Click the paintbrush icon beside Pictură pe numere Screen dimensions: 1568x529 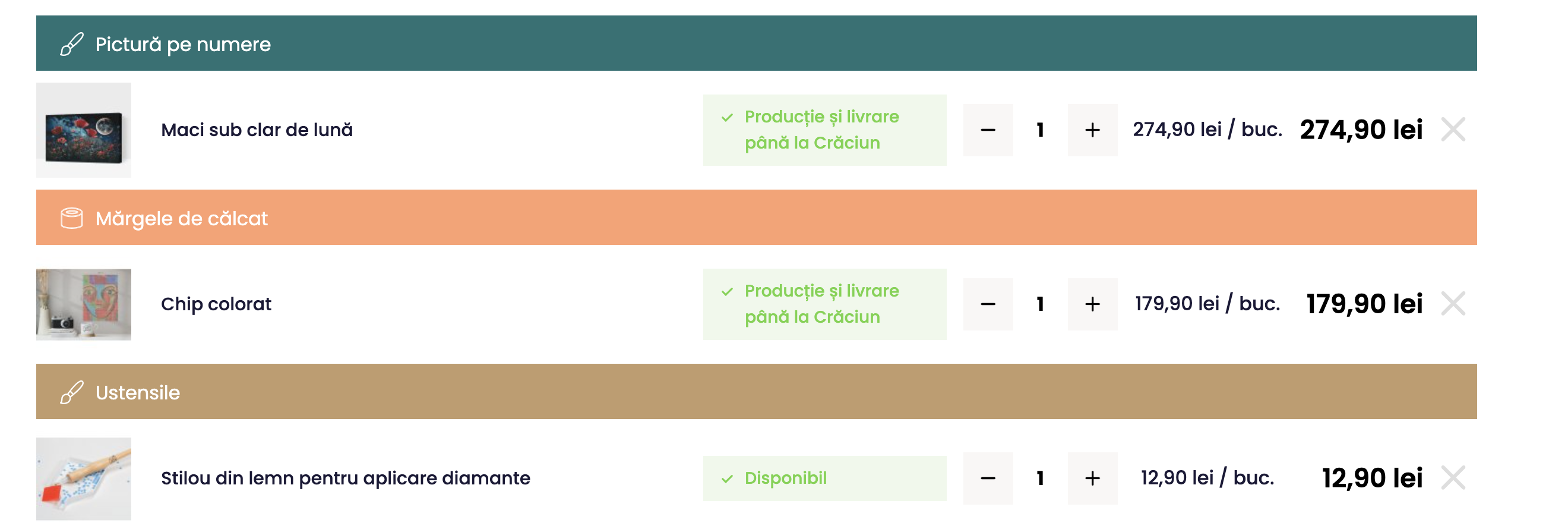(x=72, y=45)
